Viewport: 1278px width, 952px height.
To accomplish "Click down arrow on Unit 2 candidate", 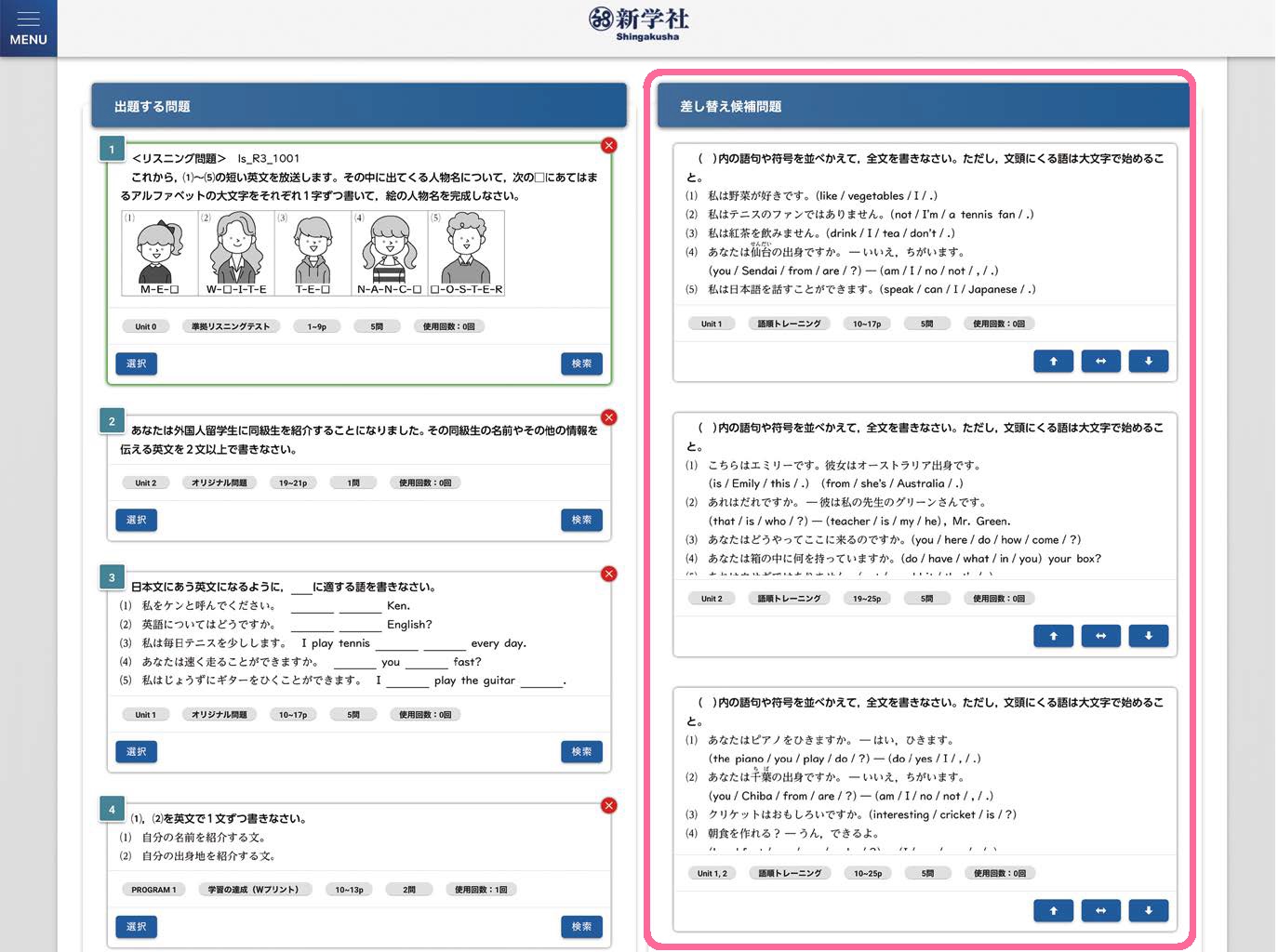I will coord(1149,636).
